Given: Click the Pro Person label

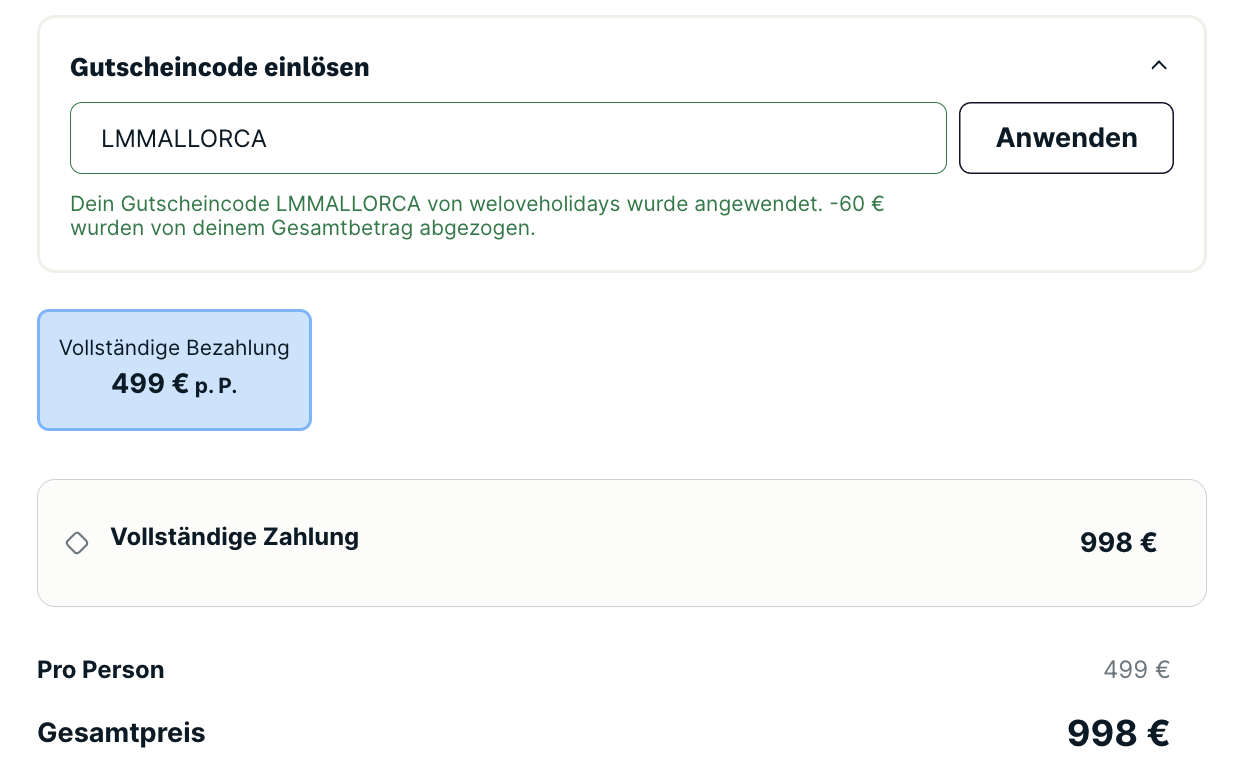Looking at the screenshot, I should pyautogui.click(x=101, y=670).
